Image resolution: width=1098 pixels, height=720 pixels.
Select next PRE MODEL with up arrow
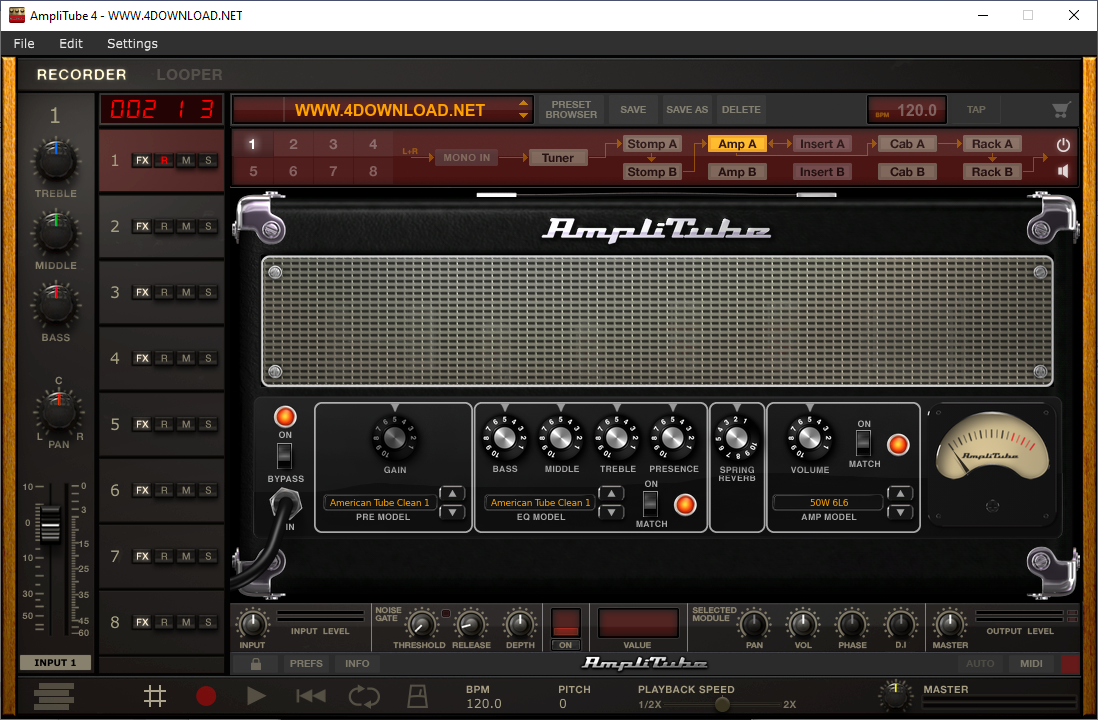tap(452, 494)
